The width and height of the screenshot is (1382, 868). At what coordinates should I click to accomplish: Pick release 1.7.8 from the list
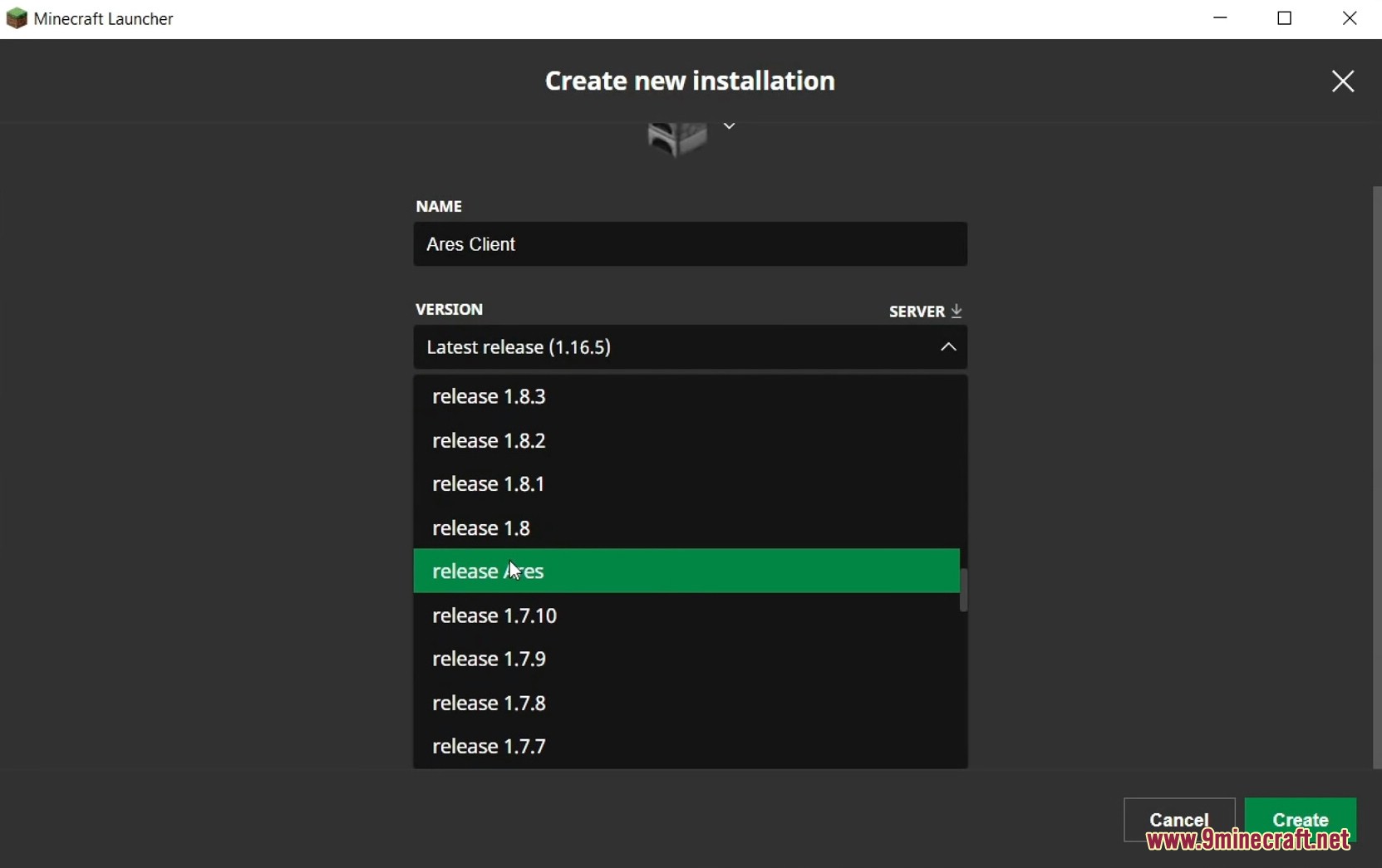coord(686,703)
